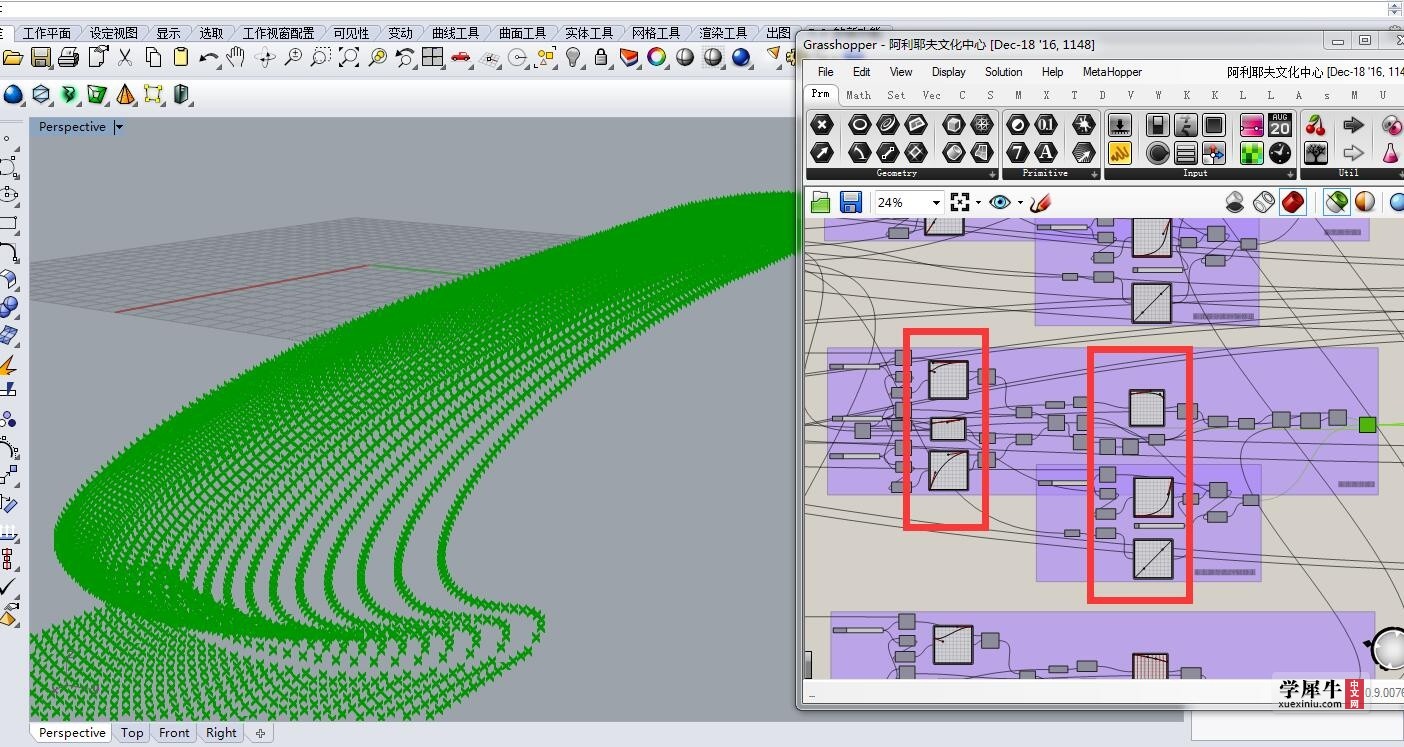Select the Circle parameter icon in Grasshopper
This screenshot has width=1404, height=747.
pos(859,125)
